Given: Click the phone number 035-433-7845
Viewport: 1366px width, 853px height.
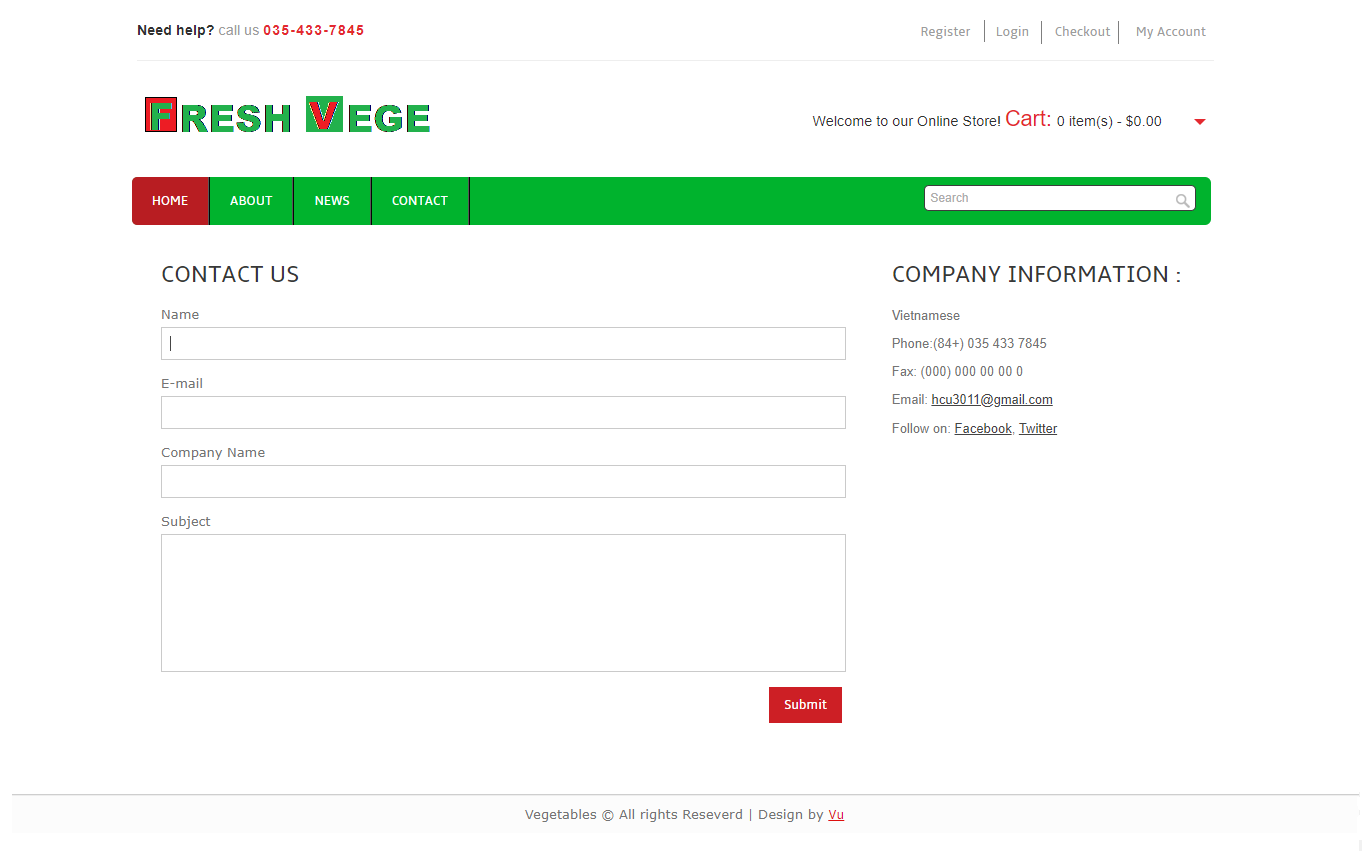Looking at the screenshot, I should coord(314,31).
